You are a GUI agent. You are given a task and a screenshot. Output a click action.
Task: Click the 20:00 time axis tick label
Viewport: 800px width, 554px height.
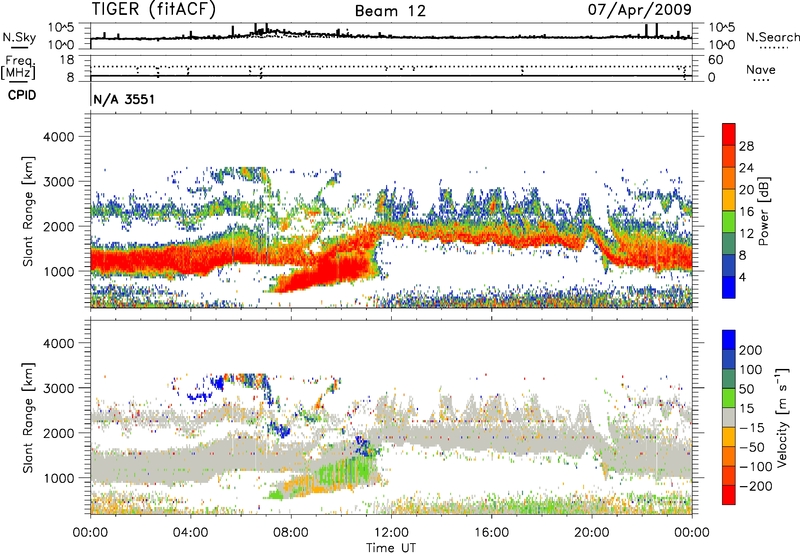[592, 533]
